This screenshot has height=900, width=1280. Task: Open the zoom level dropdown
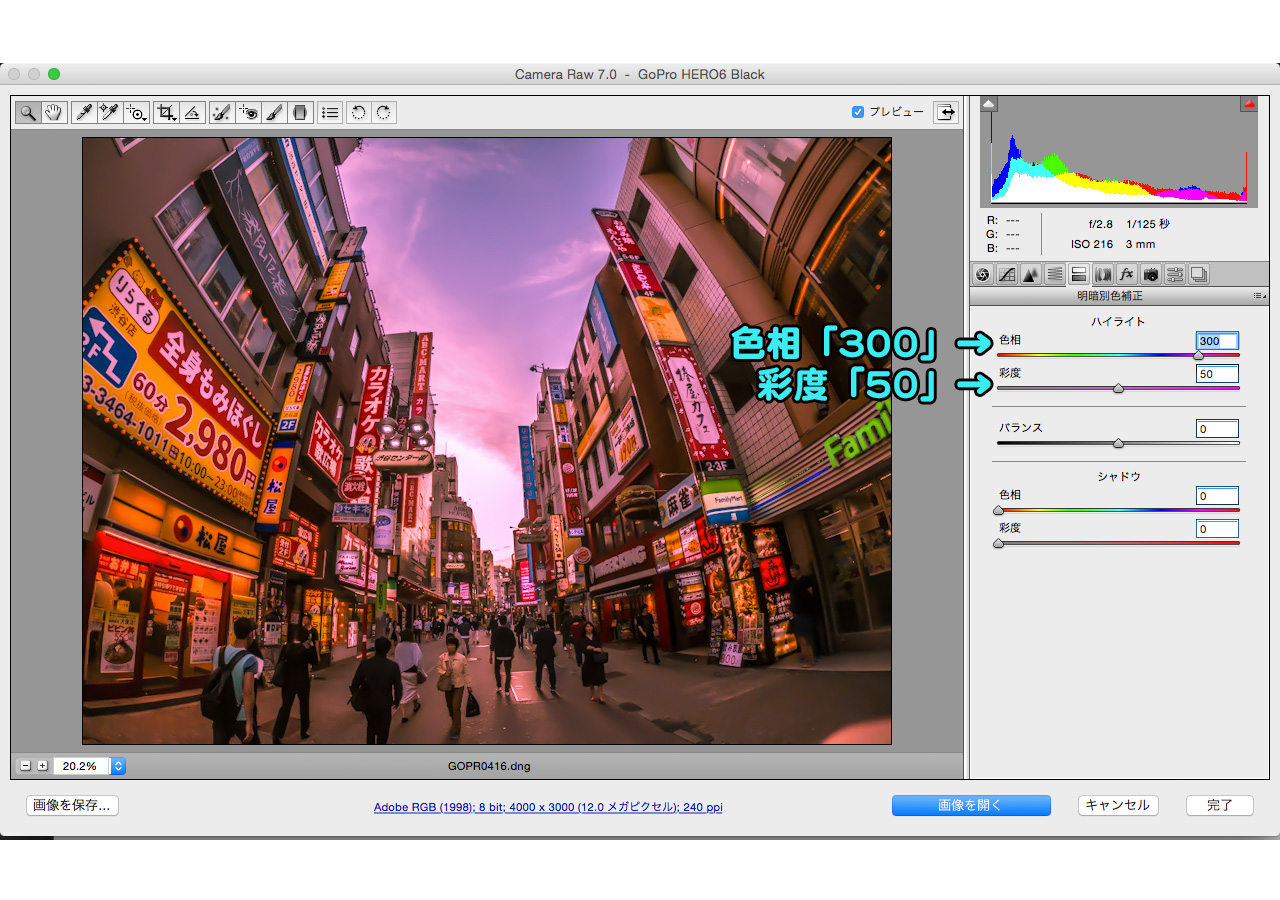coord(119,766)
